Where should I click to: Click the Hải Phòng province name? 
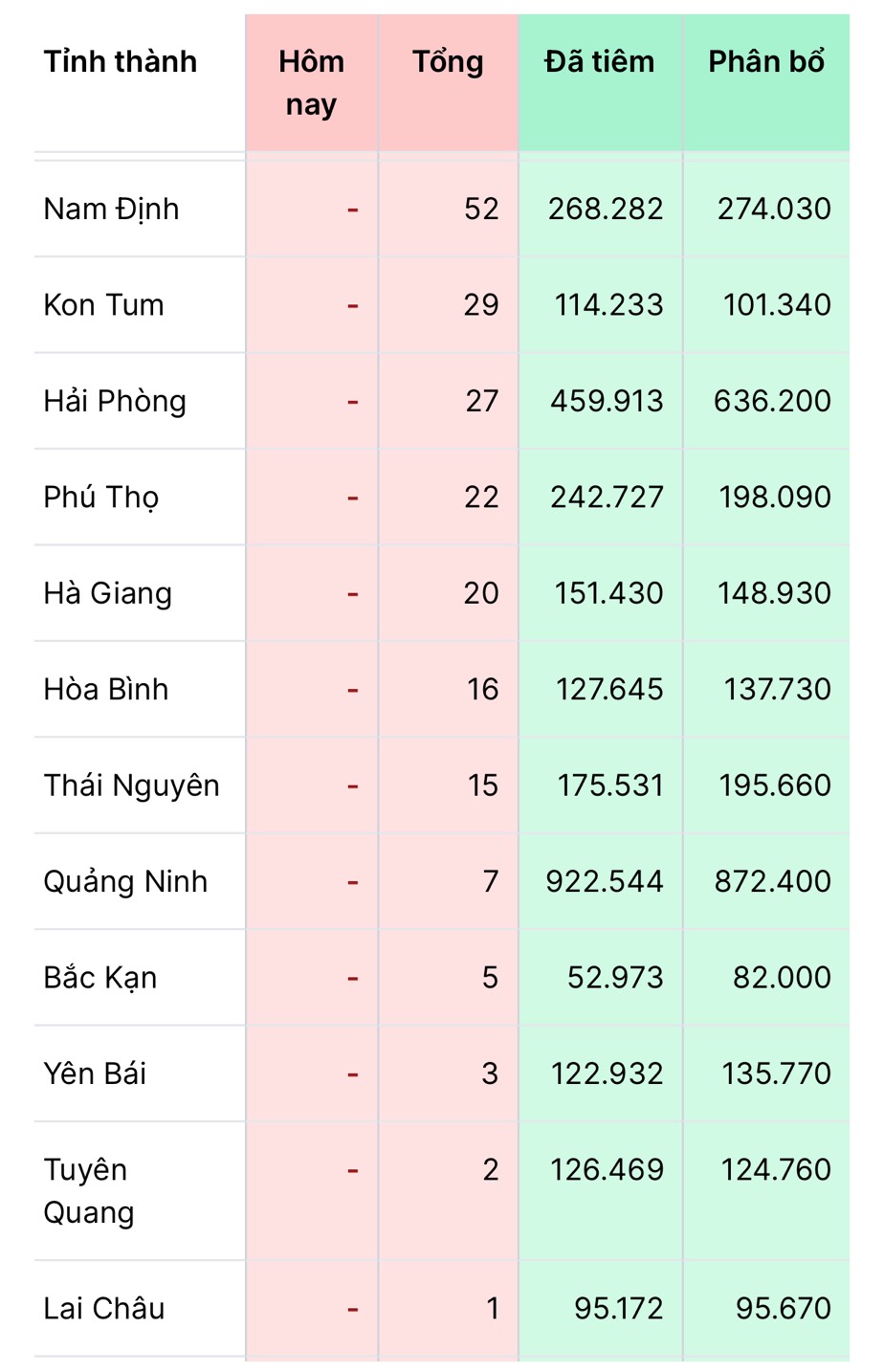tap(115, 401)
